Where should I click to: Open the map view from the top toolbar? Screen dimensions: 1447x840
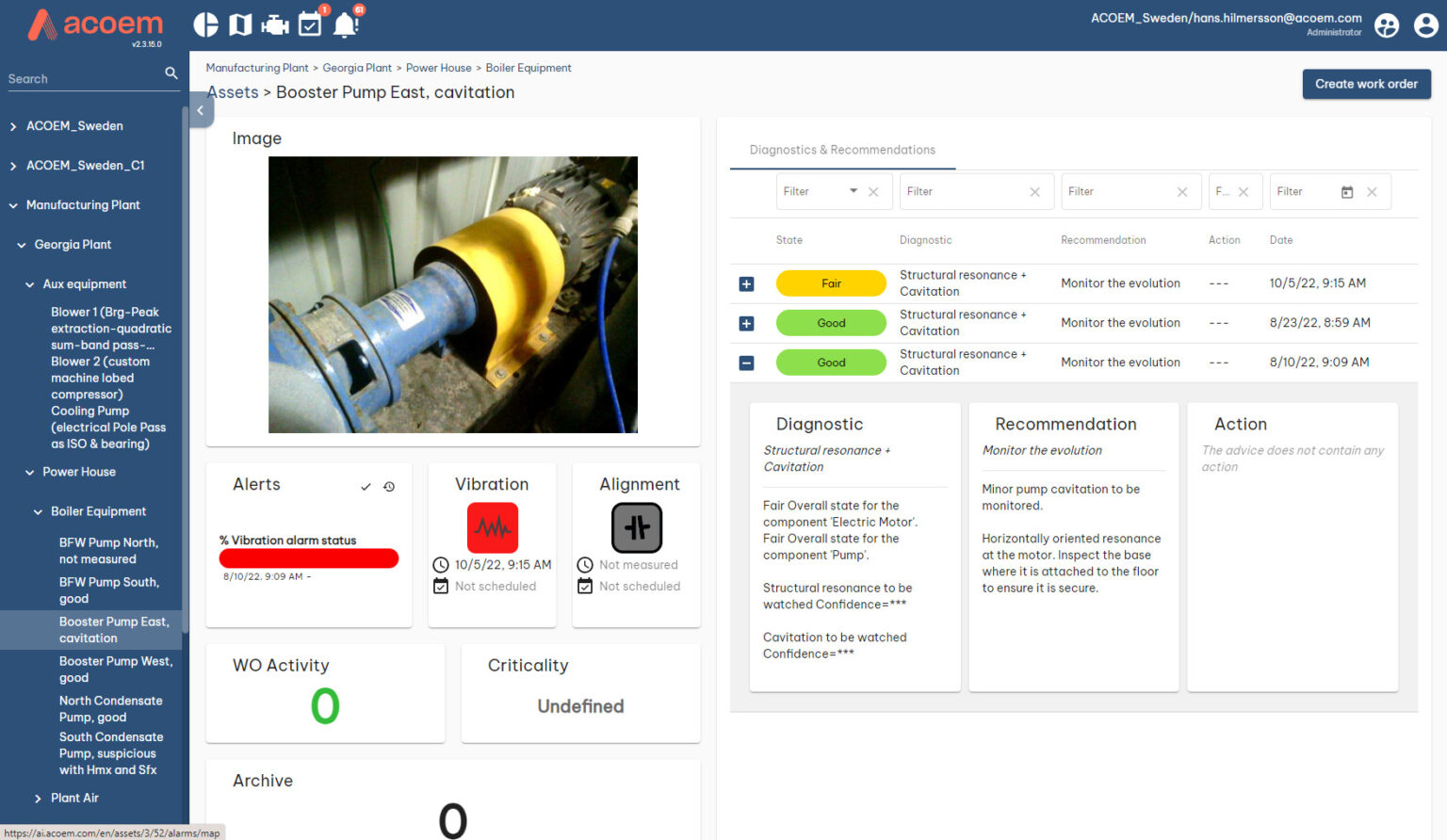pyautogui.click(x=240, y=24)
